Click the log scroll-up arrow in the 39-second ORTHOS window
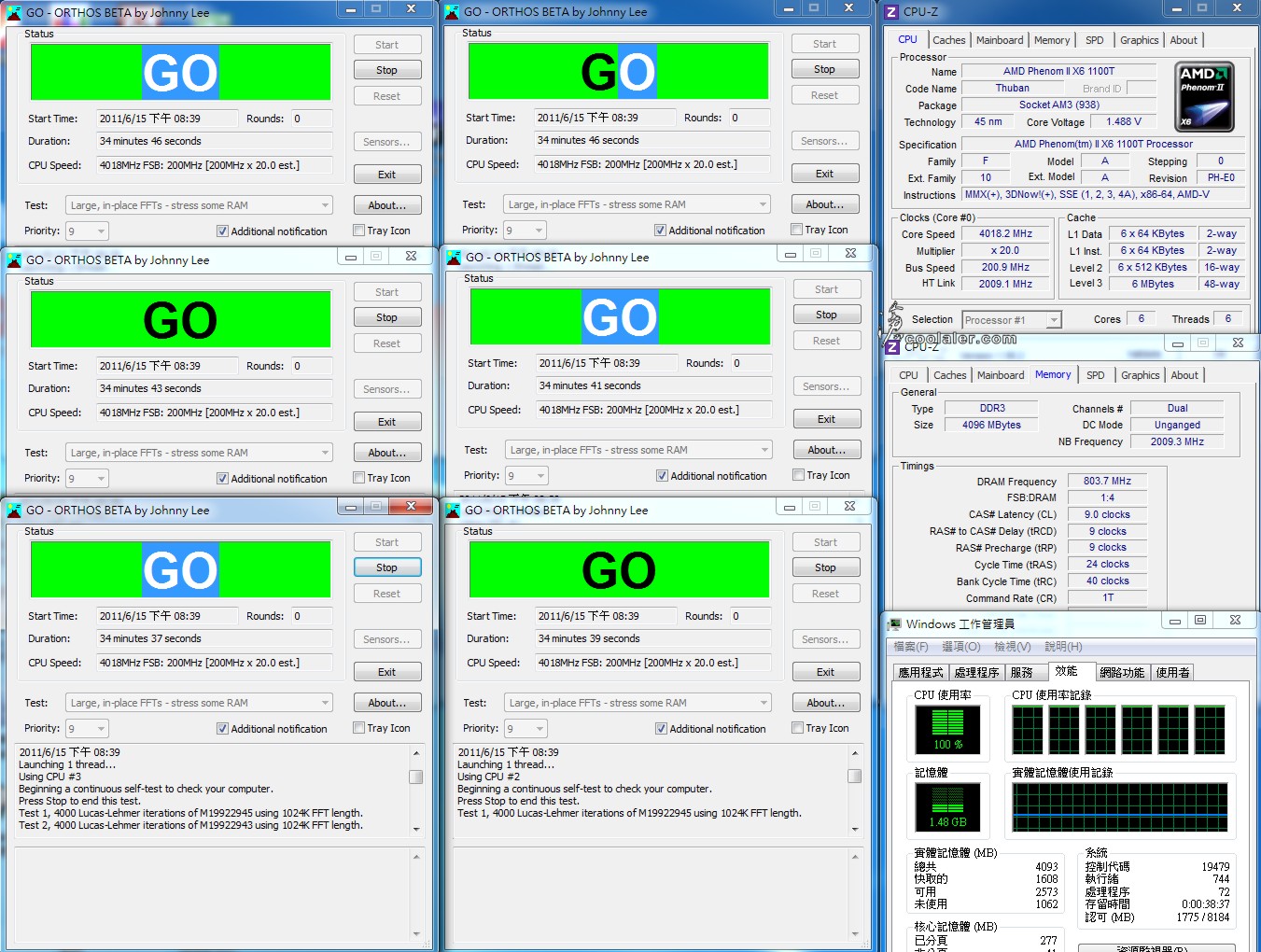 click(x=855, y=752)
